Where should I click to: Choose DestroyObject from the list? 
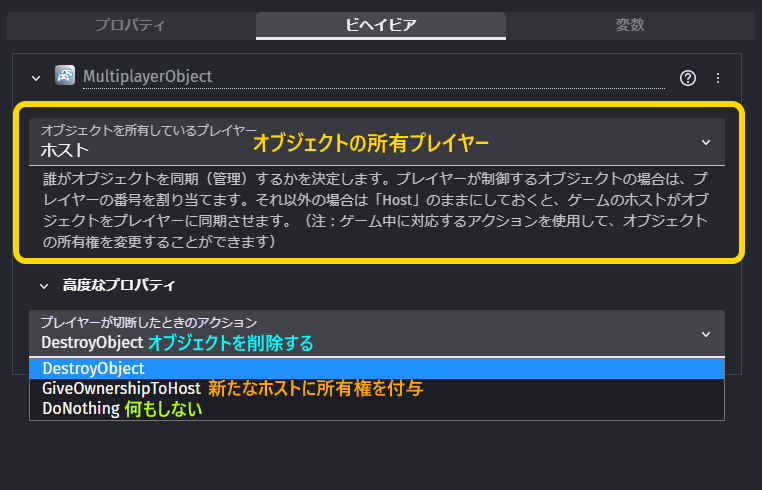[377, 368]
